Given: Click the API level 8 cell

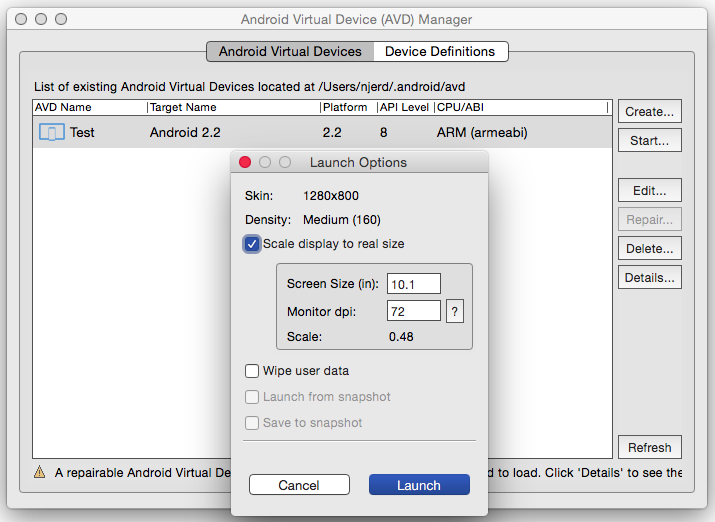Looking at the screenshot, I should coord(383,132).
